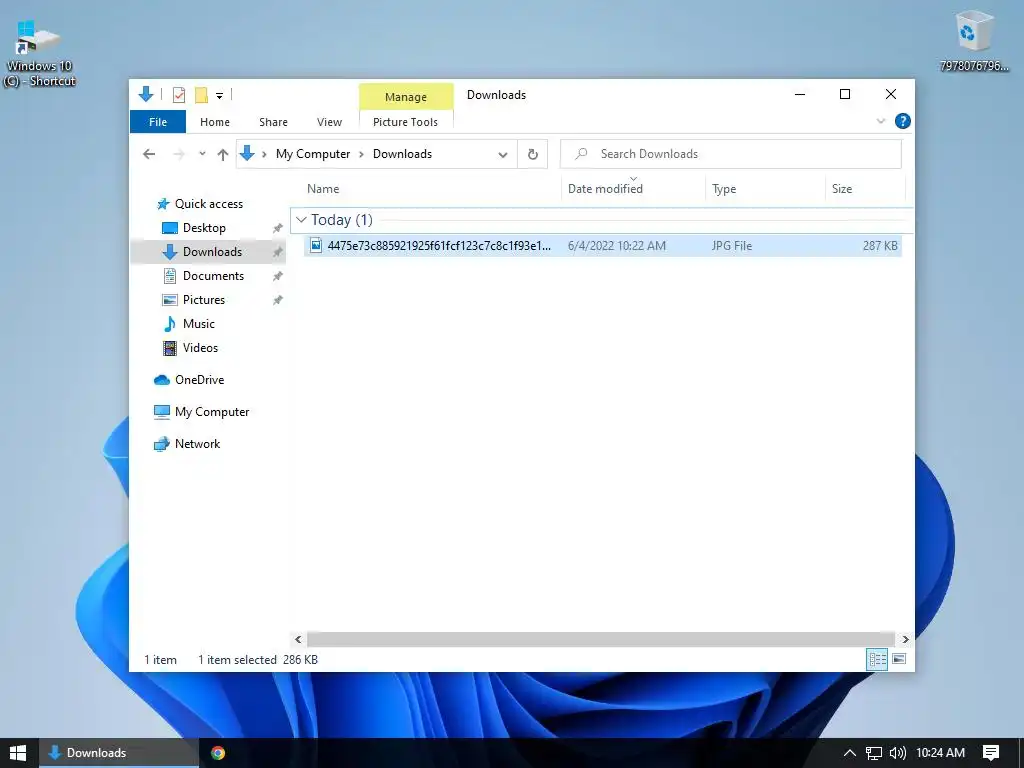Open the network tray icon
Screen dimensions: 1024x768
tap(874, 753)
